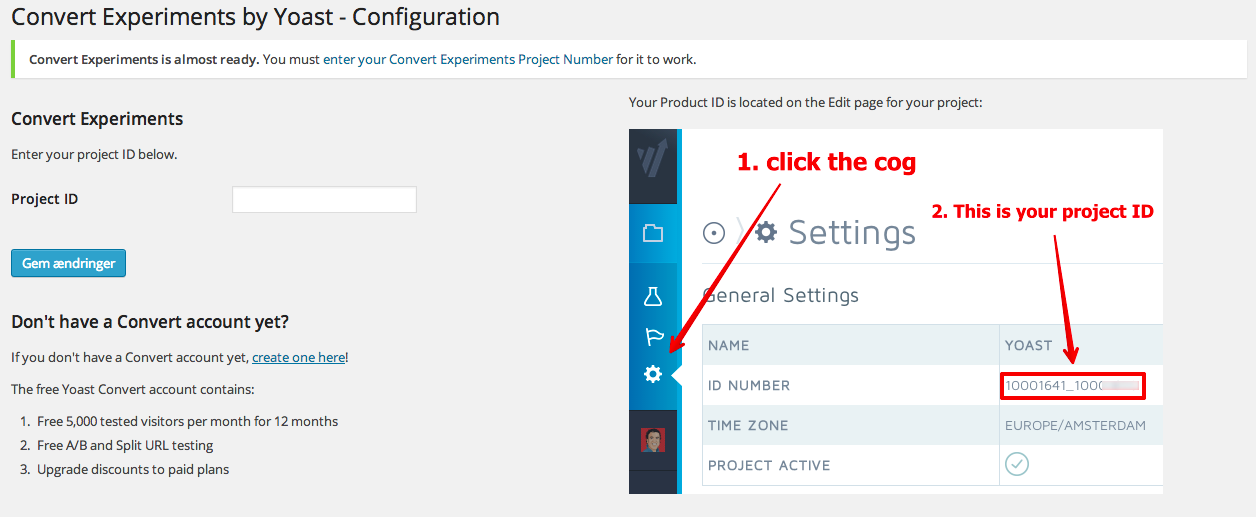Click the user avatar in the sidebar

pos(653,440)
